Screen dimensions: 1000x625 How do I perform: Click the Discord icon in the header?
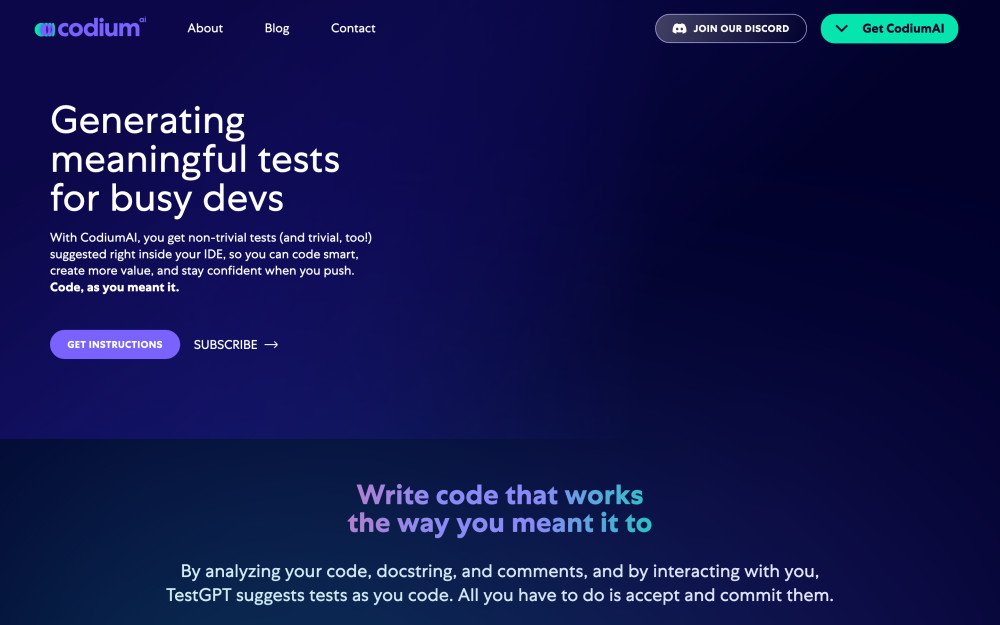679,29
